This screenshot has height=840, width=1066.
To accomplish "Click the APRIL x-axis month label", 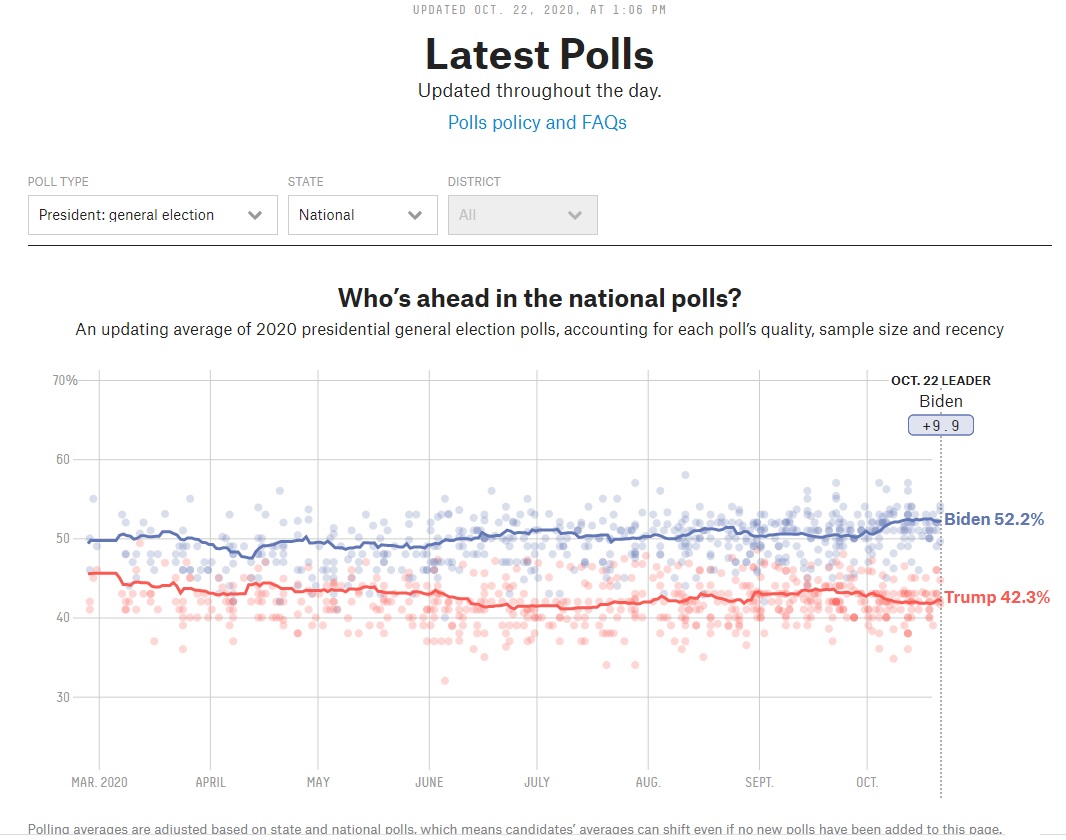I will 210,782.
